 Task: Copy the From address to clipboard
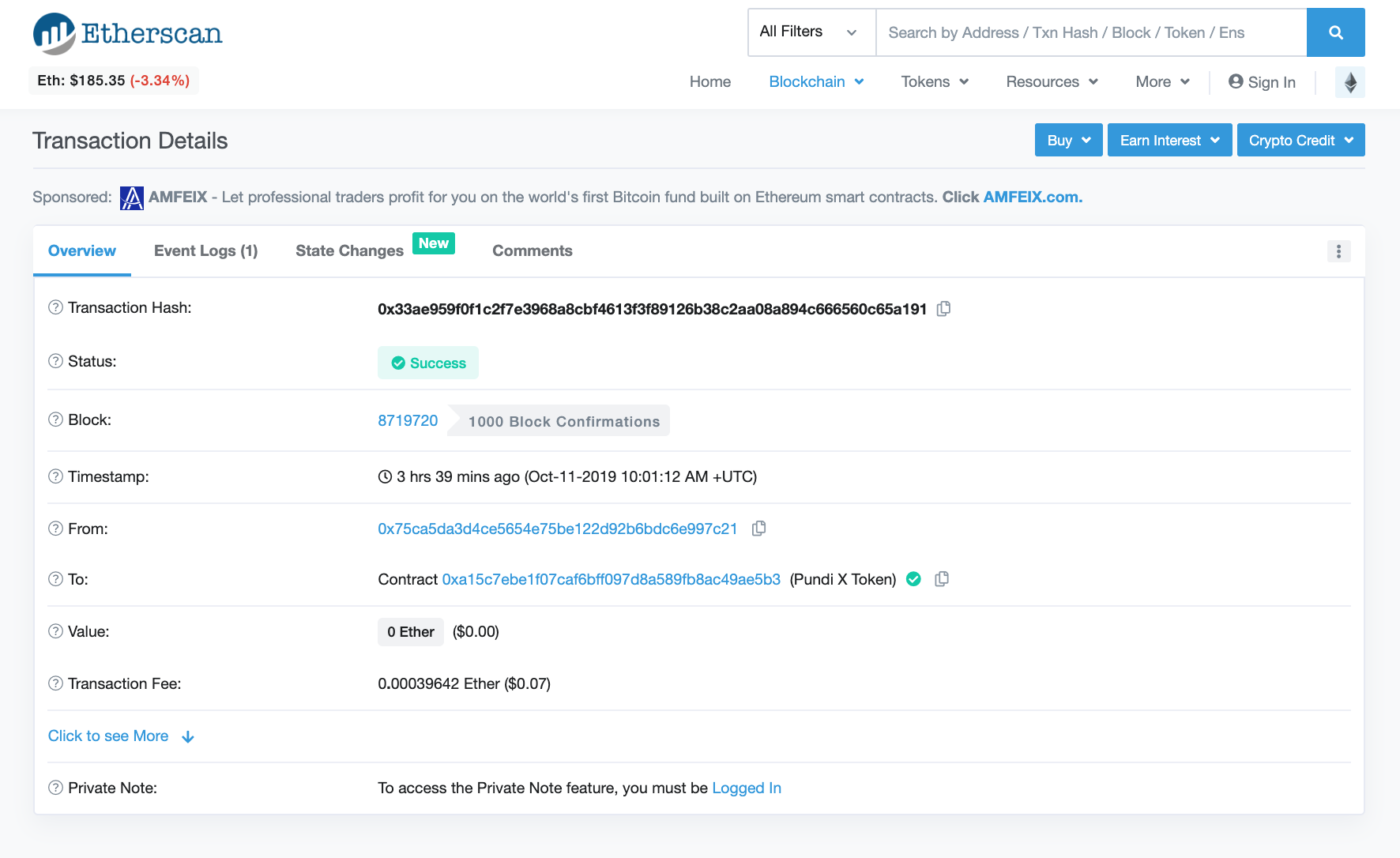758,529
